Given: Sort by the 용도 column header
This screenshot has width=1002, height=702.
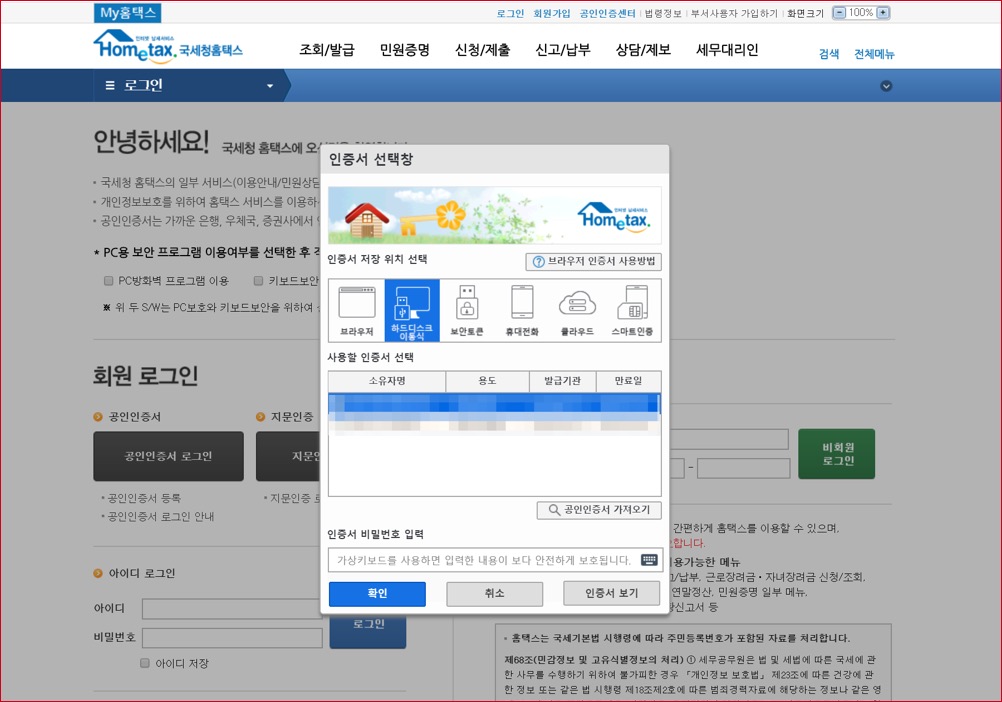Looking at the screenshot, I should tap(488, 381).
